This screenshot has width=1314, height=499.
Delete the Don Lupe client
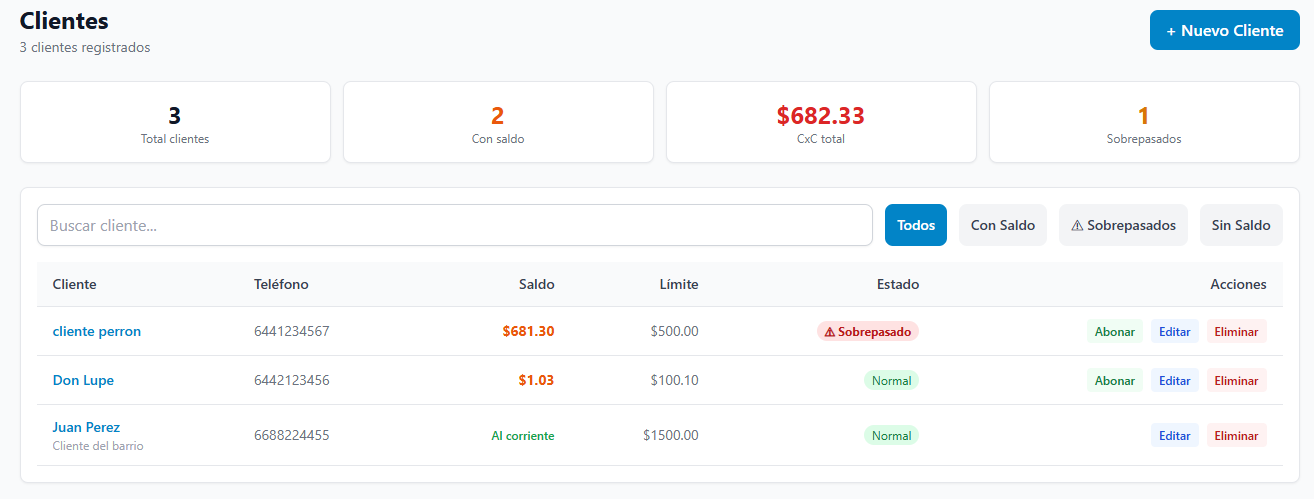1237,380
